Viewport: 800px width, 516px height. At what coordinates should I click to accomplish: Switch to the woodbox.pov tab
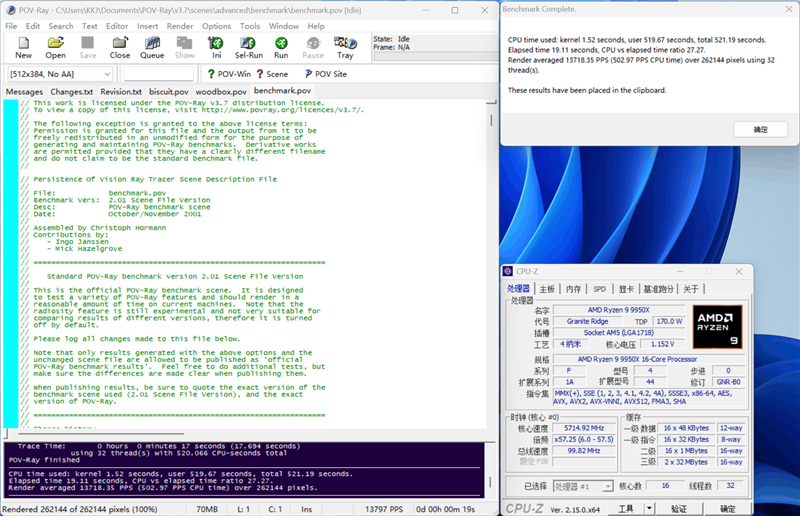[221, 92]
